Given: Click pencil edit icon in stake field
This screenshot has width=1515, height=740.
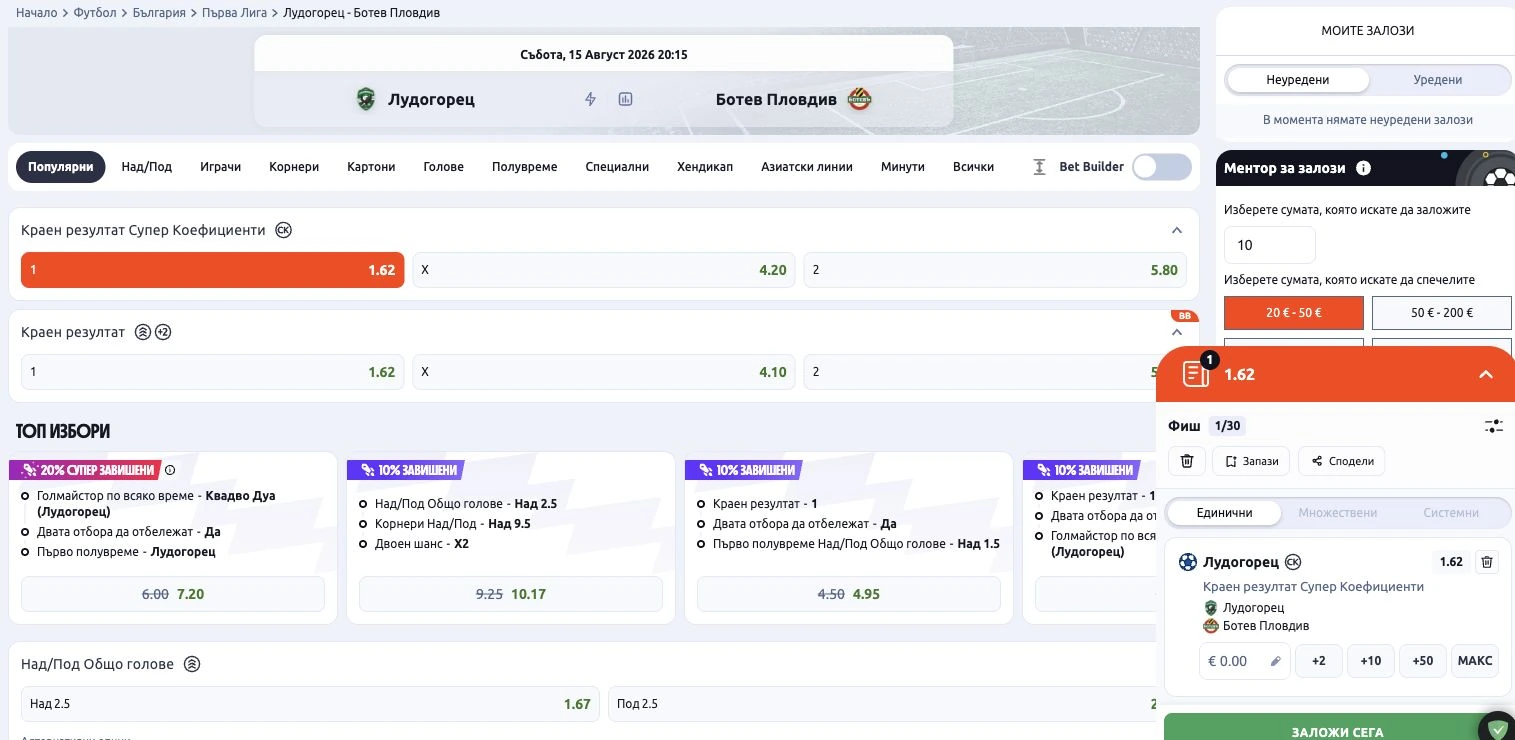Looking at the screenshot, I should pyautogui.click(x=1275, y=661).
